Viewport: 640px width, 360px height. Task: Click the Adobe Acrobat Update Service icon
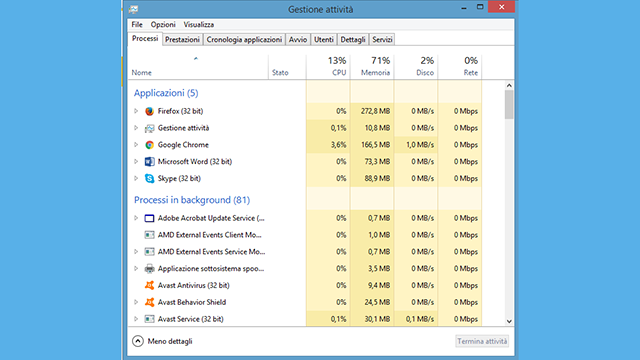point(149,218)
